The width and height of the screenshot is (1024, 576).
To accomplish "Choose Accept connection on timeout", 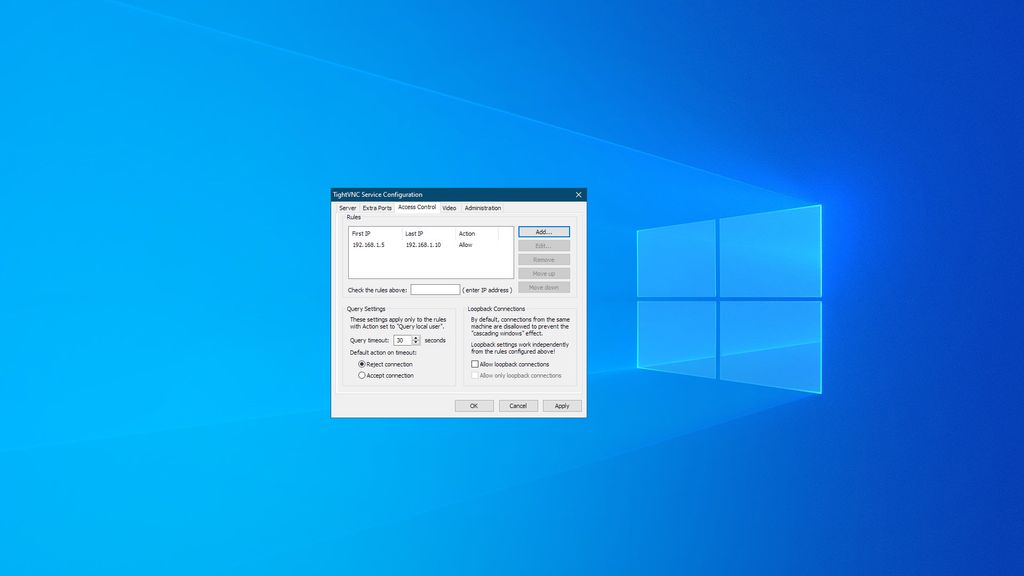I will (361, 376).
